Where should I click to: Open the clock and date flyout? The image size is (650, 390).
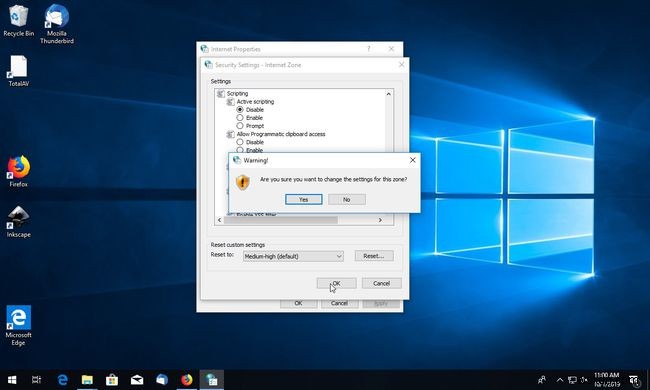[x=606, y=380]
